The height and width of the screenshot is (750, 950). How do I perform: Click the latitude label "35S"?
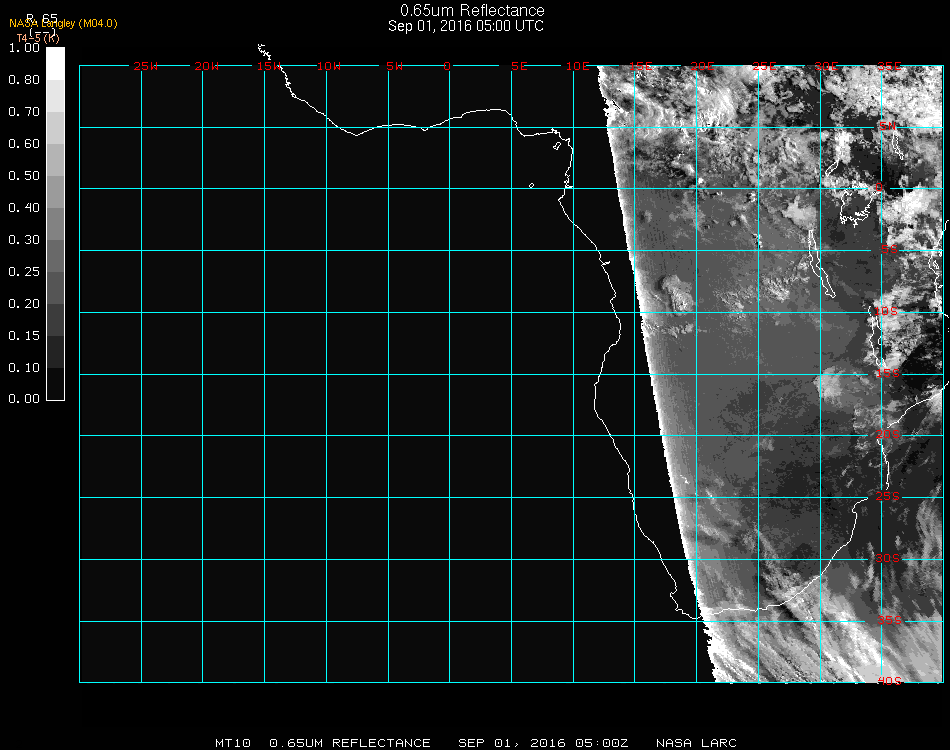coord(889,620)
